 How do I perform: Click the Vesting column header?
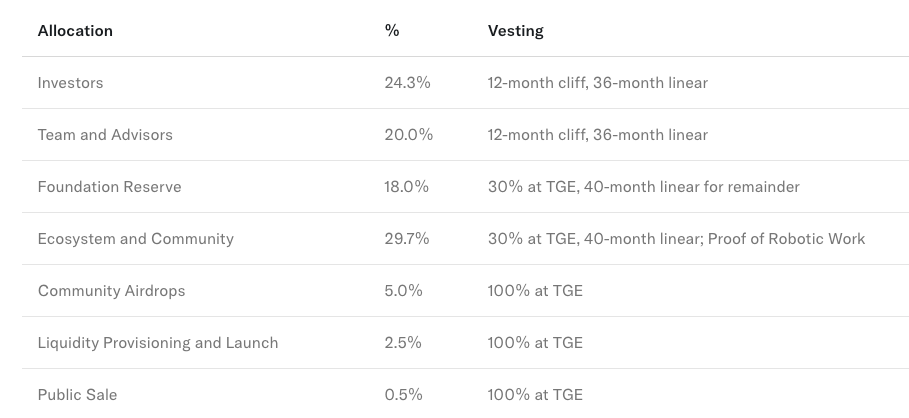pyautogui.click(x=516, y=31)
